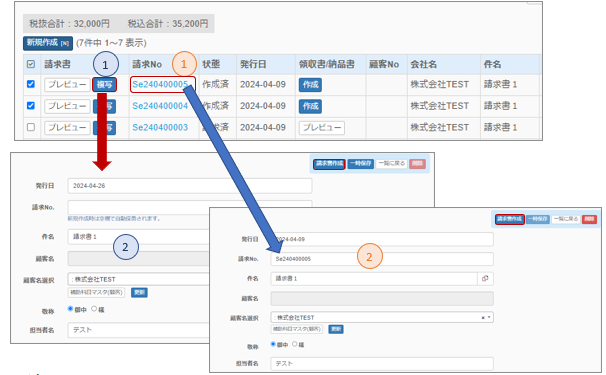The width and height of the screenshot is (606, 375).
Task: Click 更新 button in the Se240400005 form
Action: (336, 329)
